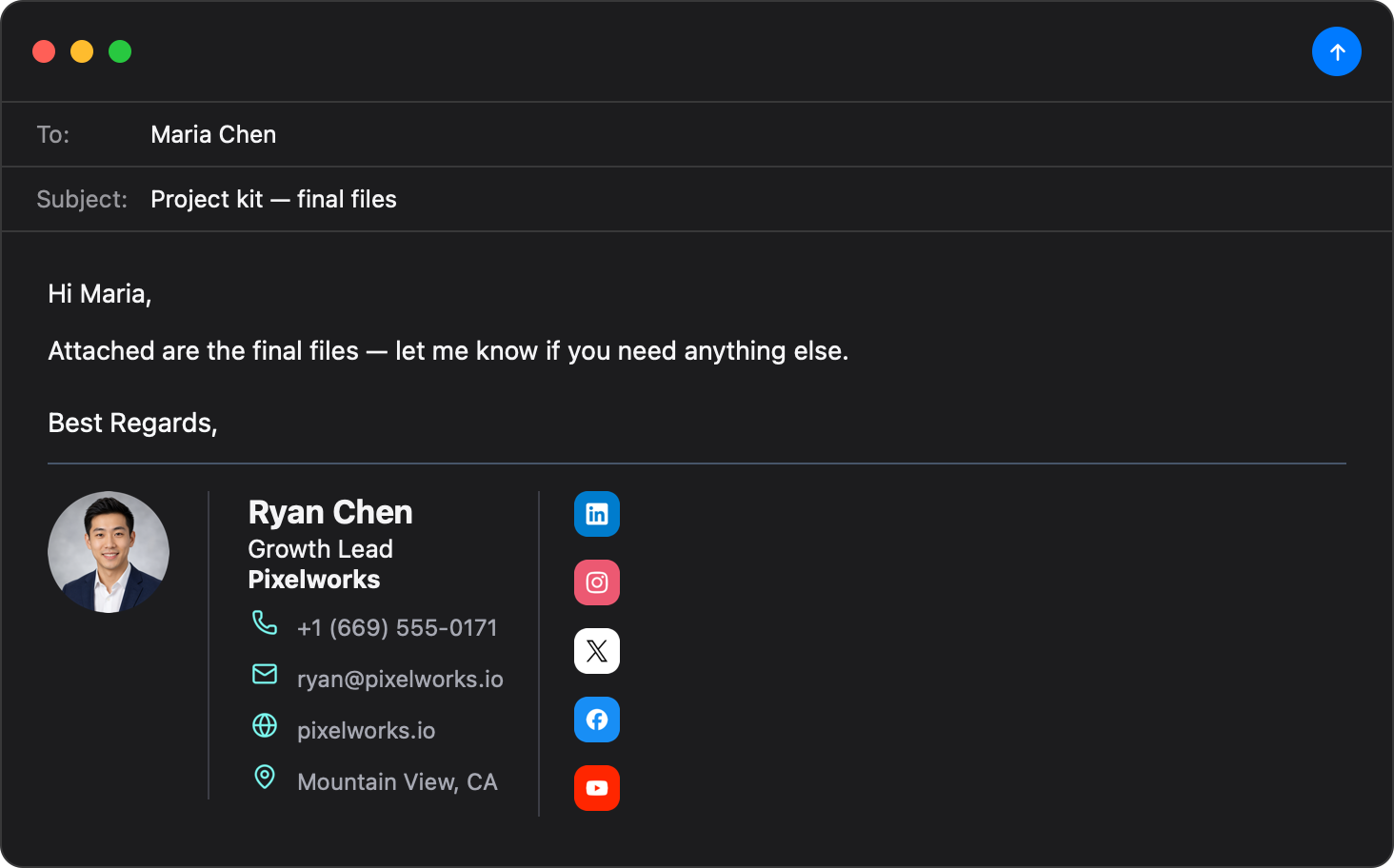Image resolution: width=1394 pixels, height=868 pixels.
Task: Open the ryan@pixelworks.io email link
Action: (400, 680)
